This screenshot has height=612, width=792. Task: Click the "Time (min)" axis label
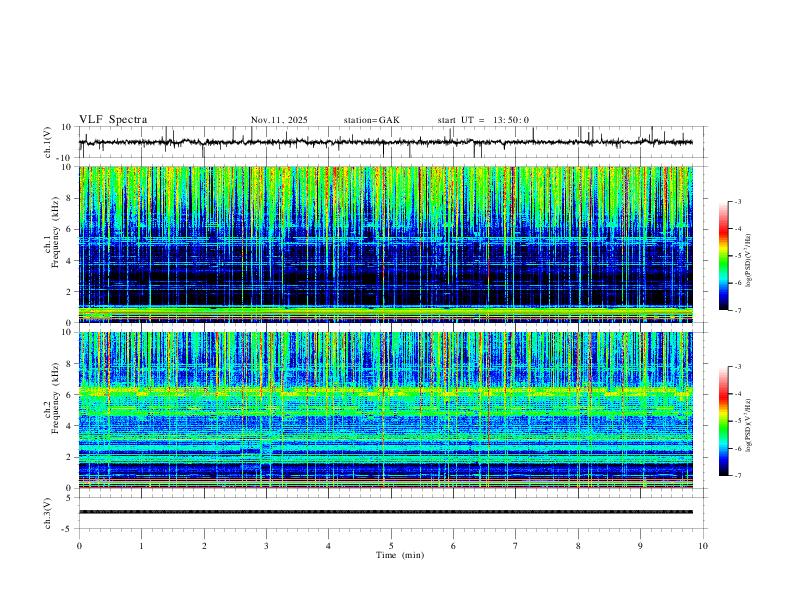400,555
